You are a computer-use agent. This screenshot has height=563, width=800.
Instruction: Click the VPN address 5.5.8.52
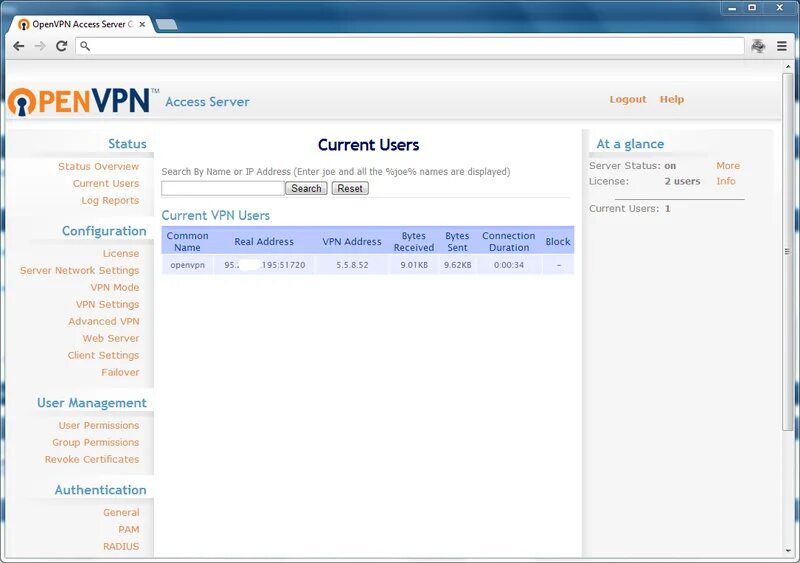(x=352, y=265)
